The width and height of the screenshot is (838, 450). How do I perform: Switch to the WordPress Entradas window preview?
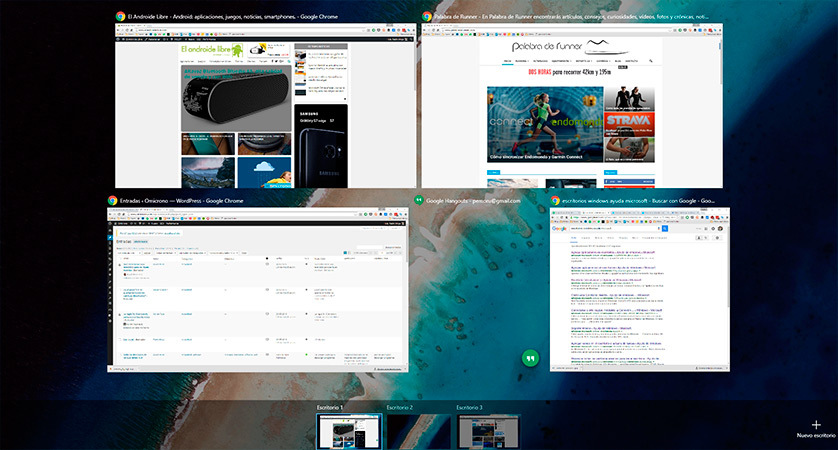click(257, 292)
